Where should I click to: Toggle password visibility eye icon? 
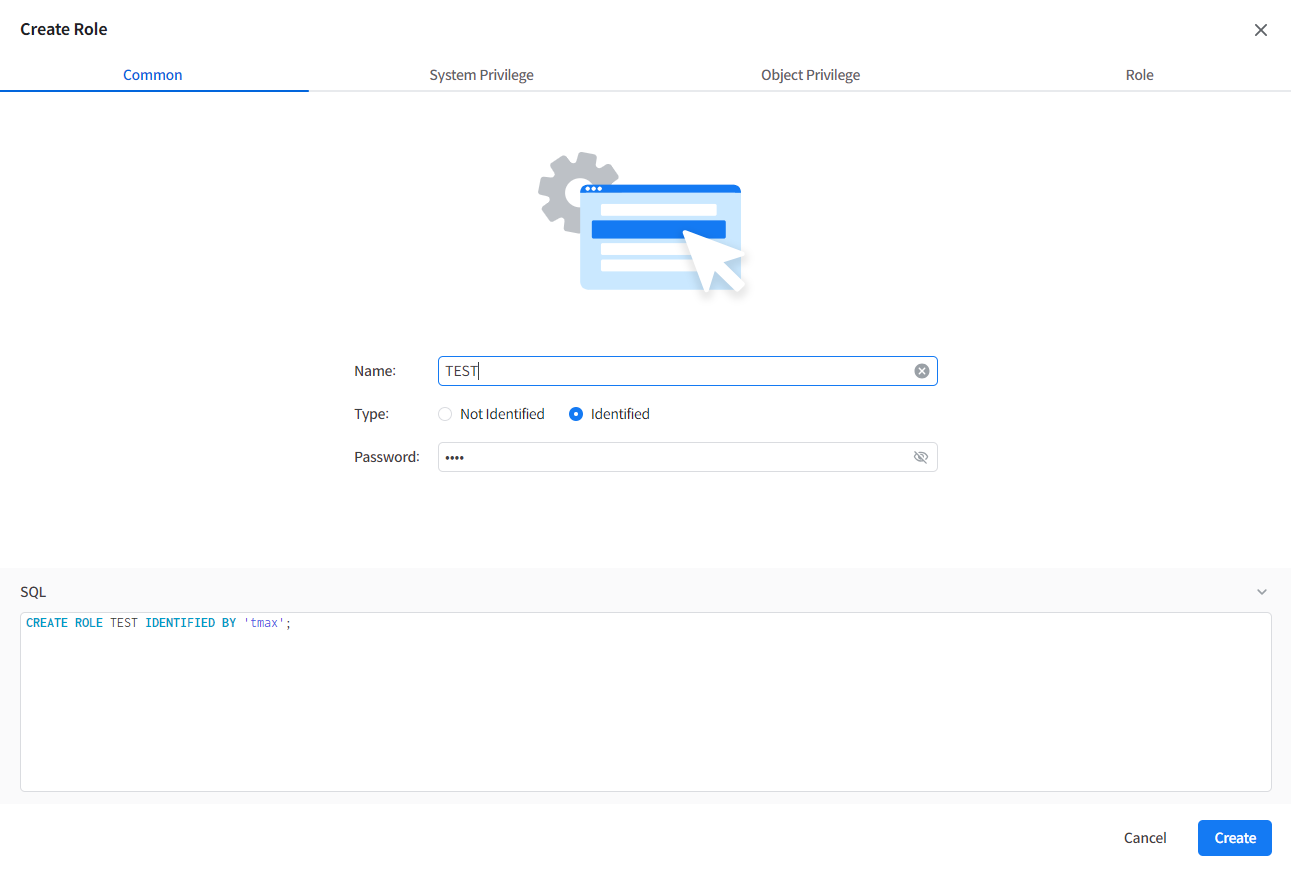point(921,457)
